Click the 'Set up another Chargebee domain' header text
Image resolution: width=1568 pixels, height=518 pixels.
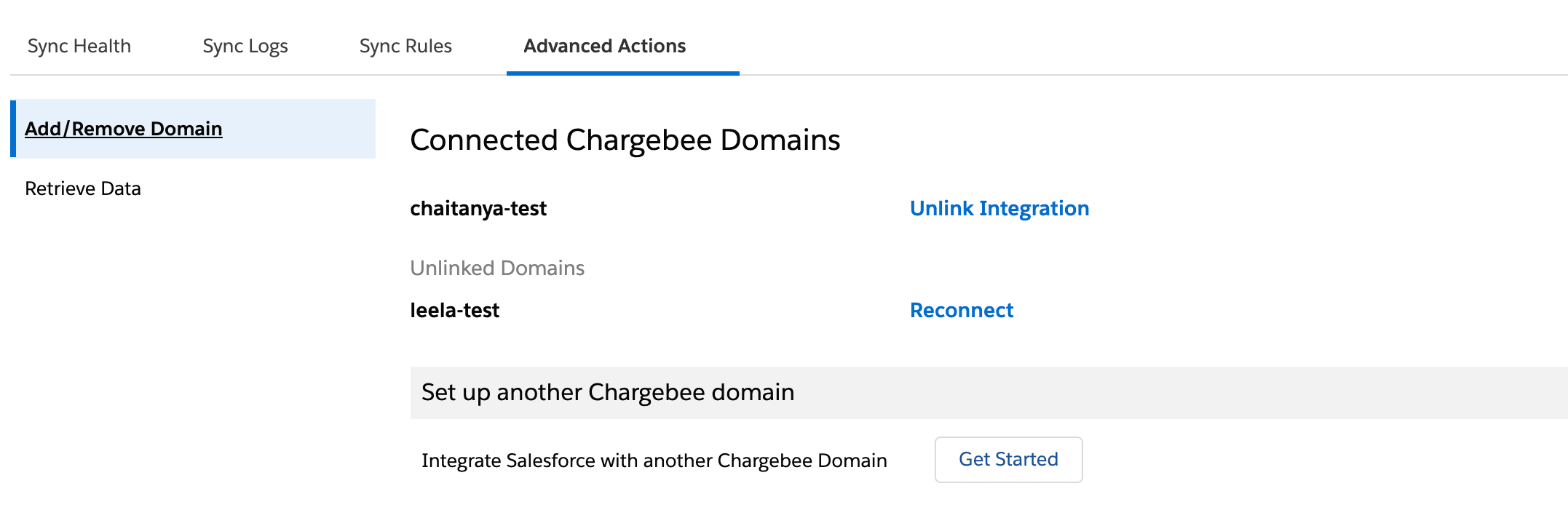pos(608,392)
